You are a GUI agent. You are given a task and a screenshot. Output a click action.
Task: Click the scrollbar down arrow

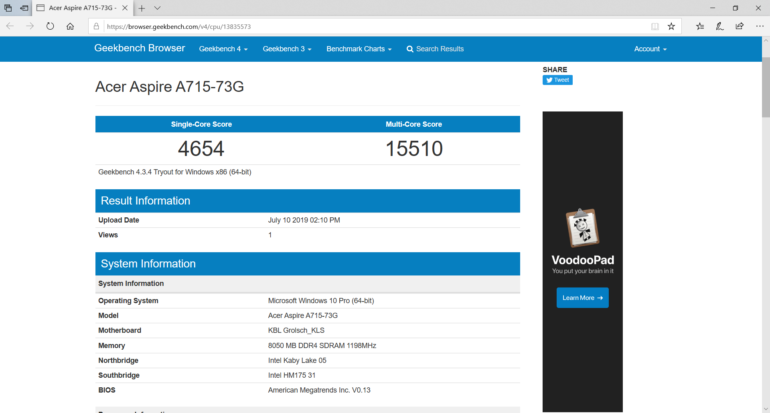[x=766, y=409]
